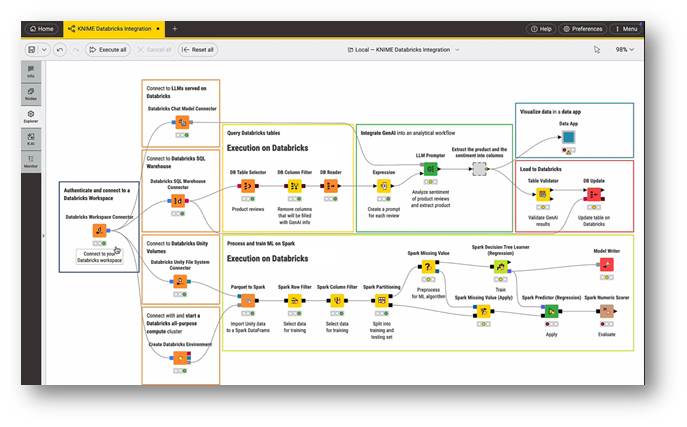This screenshot has width=687, height=427.
Task: Select the Spark Row Filter node
Action: (x=294, y=300)
